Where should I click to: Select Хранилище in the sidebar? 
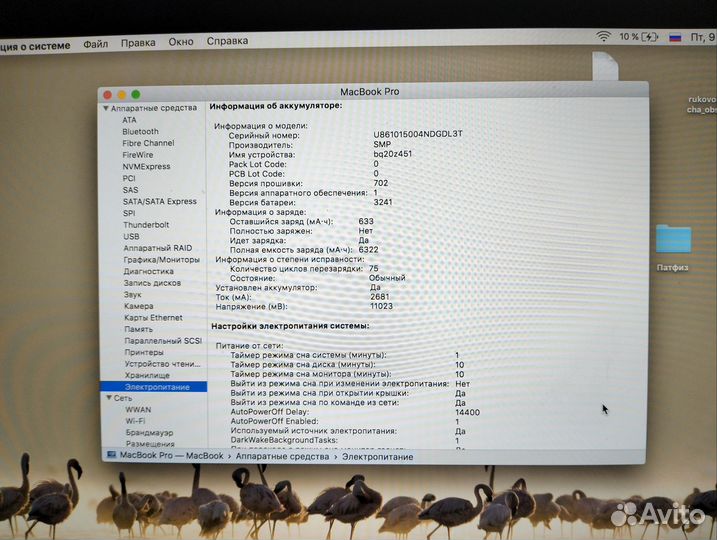tap(147, 375)
